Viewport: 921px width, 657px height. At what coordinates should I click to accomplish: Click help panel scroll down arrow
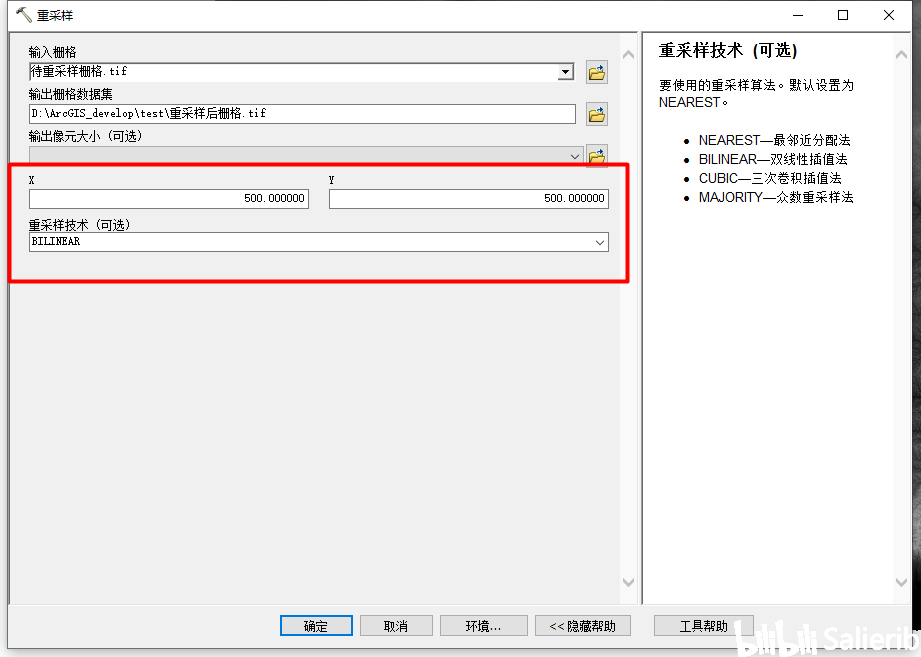pos(901,582)
